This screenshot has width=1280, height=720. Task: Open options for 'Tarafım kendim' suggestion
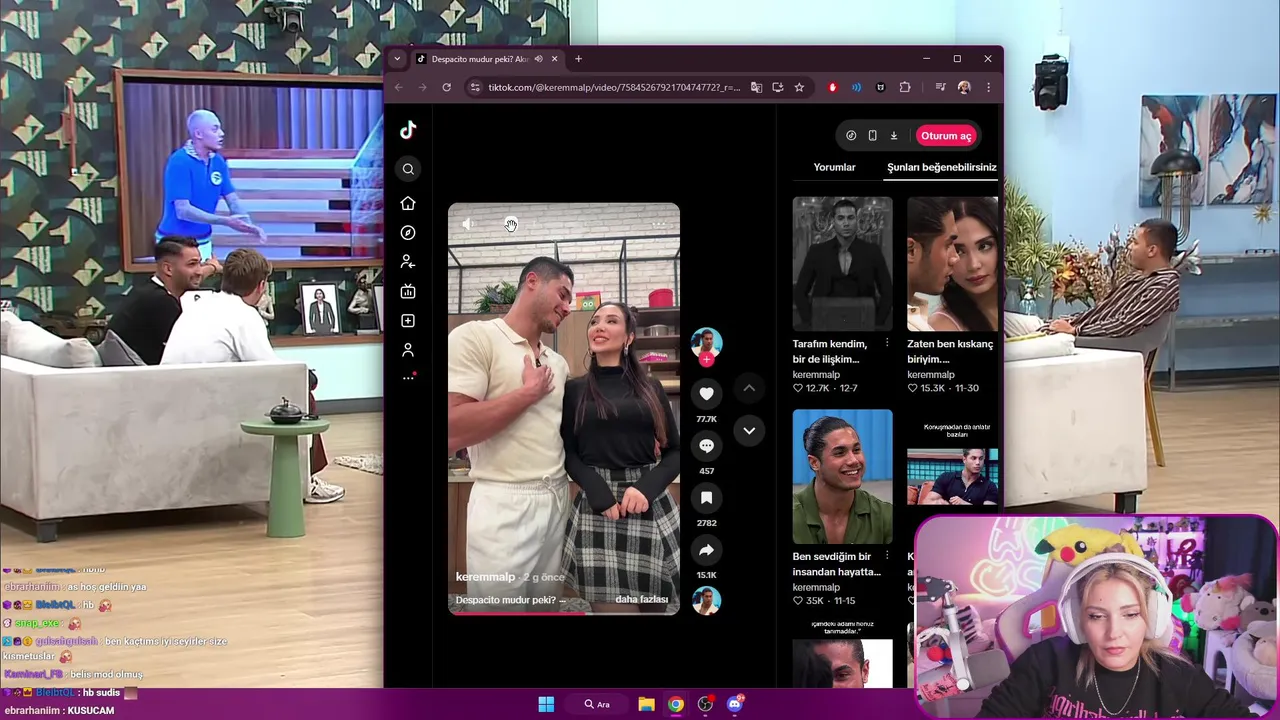click(887, 343)
